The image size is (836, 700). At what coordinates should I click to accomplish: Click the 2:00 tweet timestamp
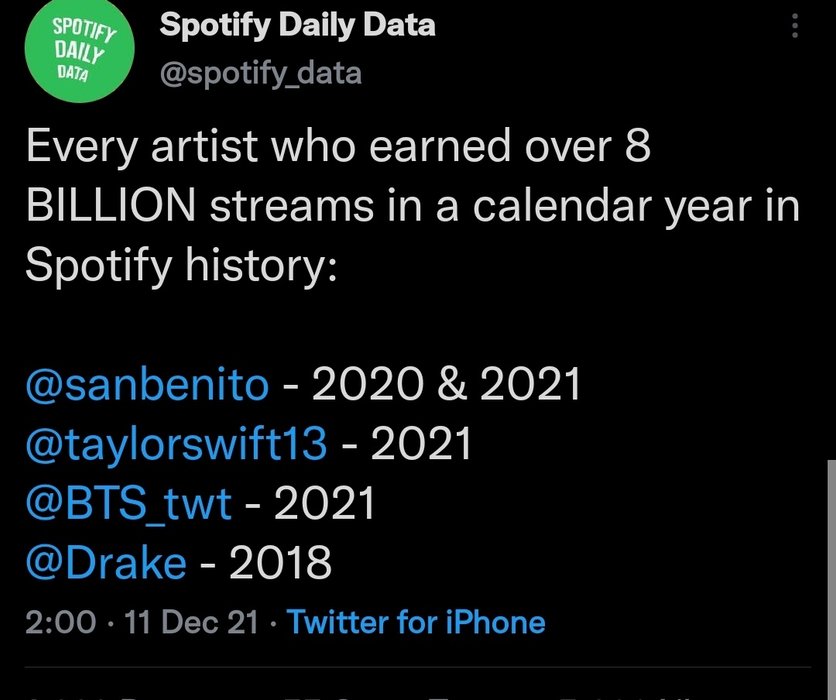pyautogui.click(x=60, y=622)
